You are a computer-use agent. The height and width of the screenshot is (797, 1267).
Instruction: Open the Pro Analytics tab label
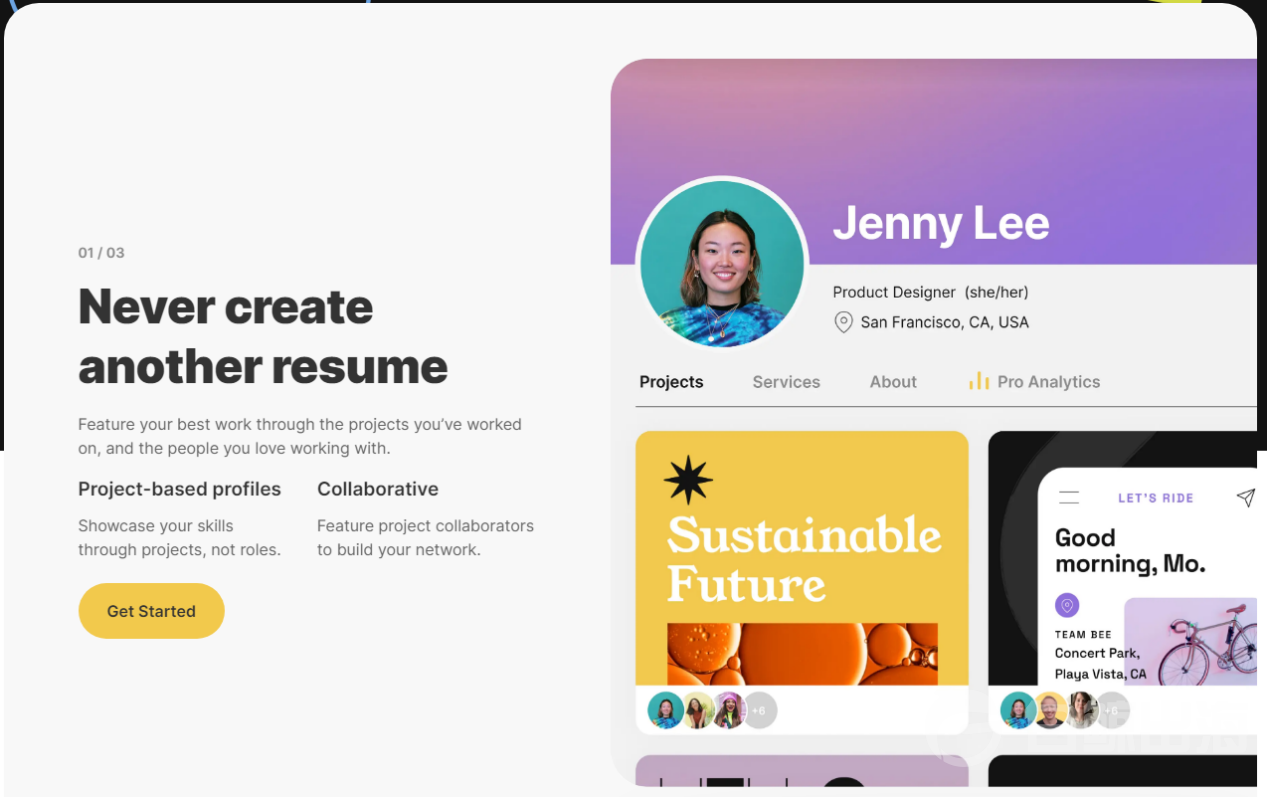pos(1048,382)
